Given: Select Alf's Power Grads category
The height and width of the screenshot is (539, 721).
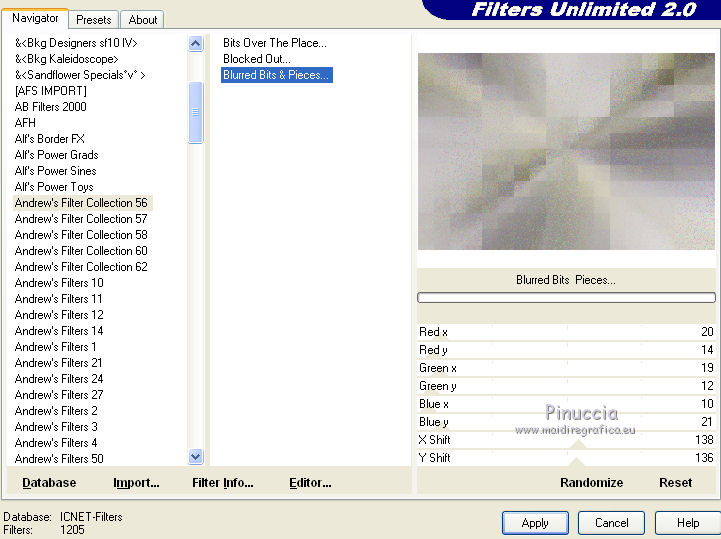Looking at the screenshot, I should 57,155.
